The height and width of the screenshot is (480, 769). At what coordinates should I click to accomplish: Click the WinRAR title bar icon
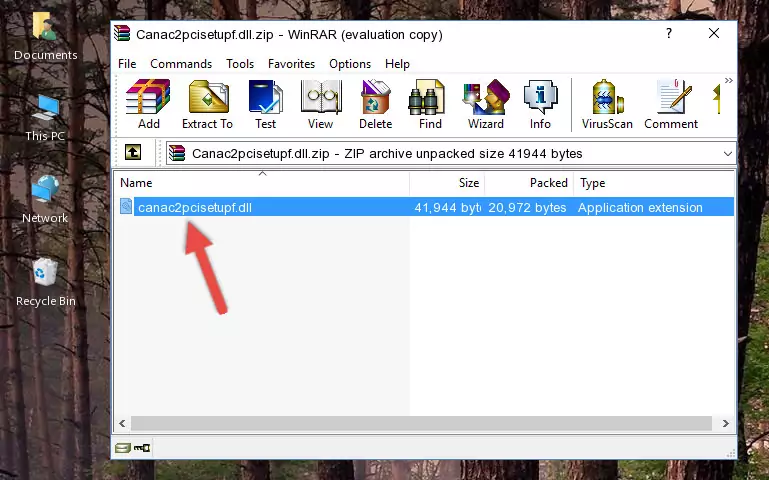pos(122,34)
